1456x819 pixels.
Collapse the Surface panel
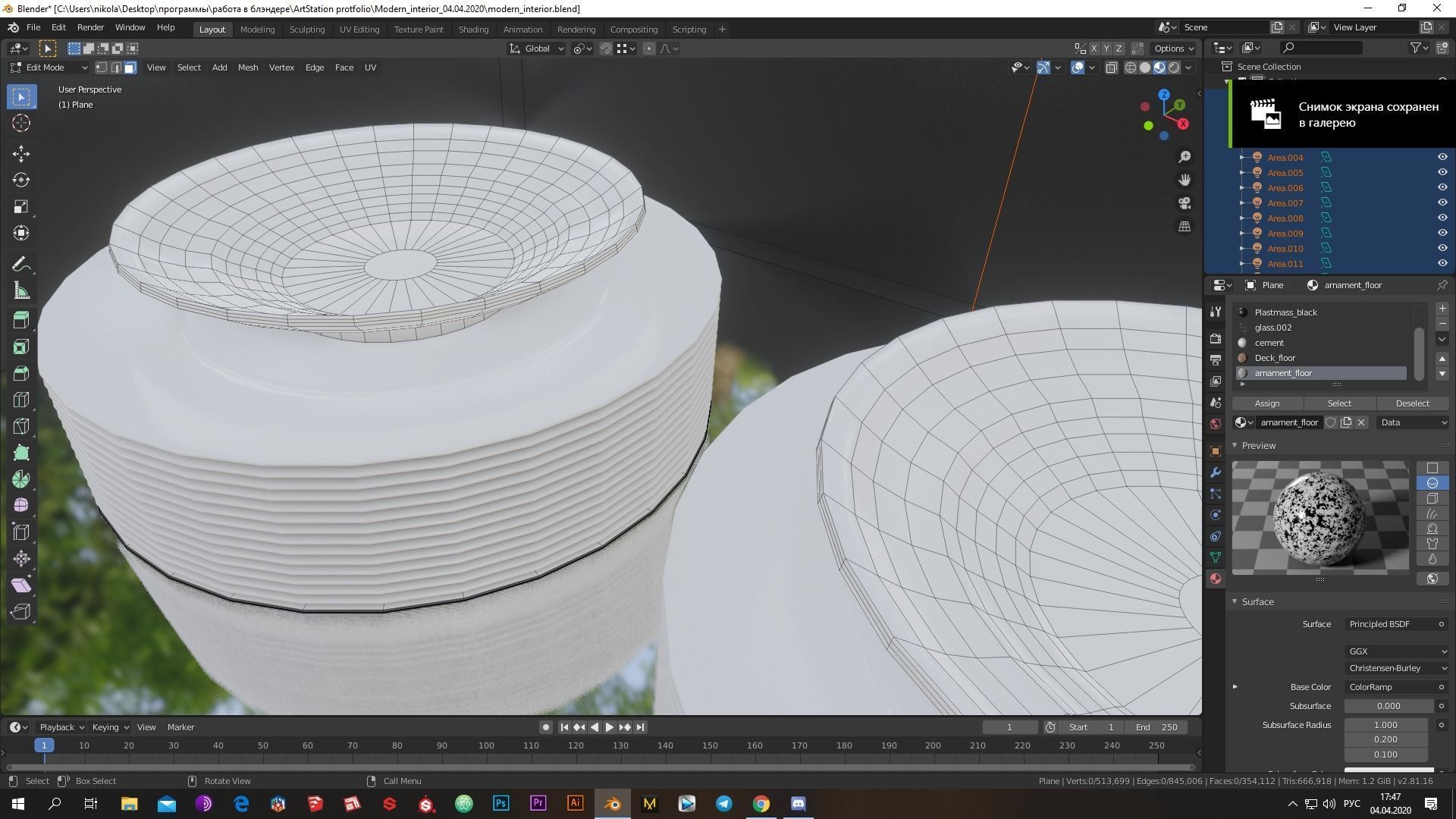(1235, 601)
